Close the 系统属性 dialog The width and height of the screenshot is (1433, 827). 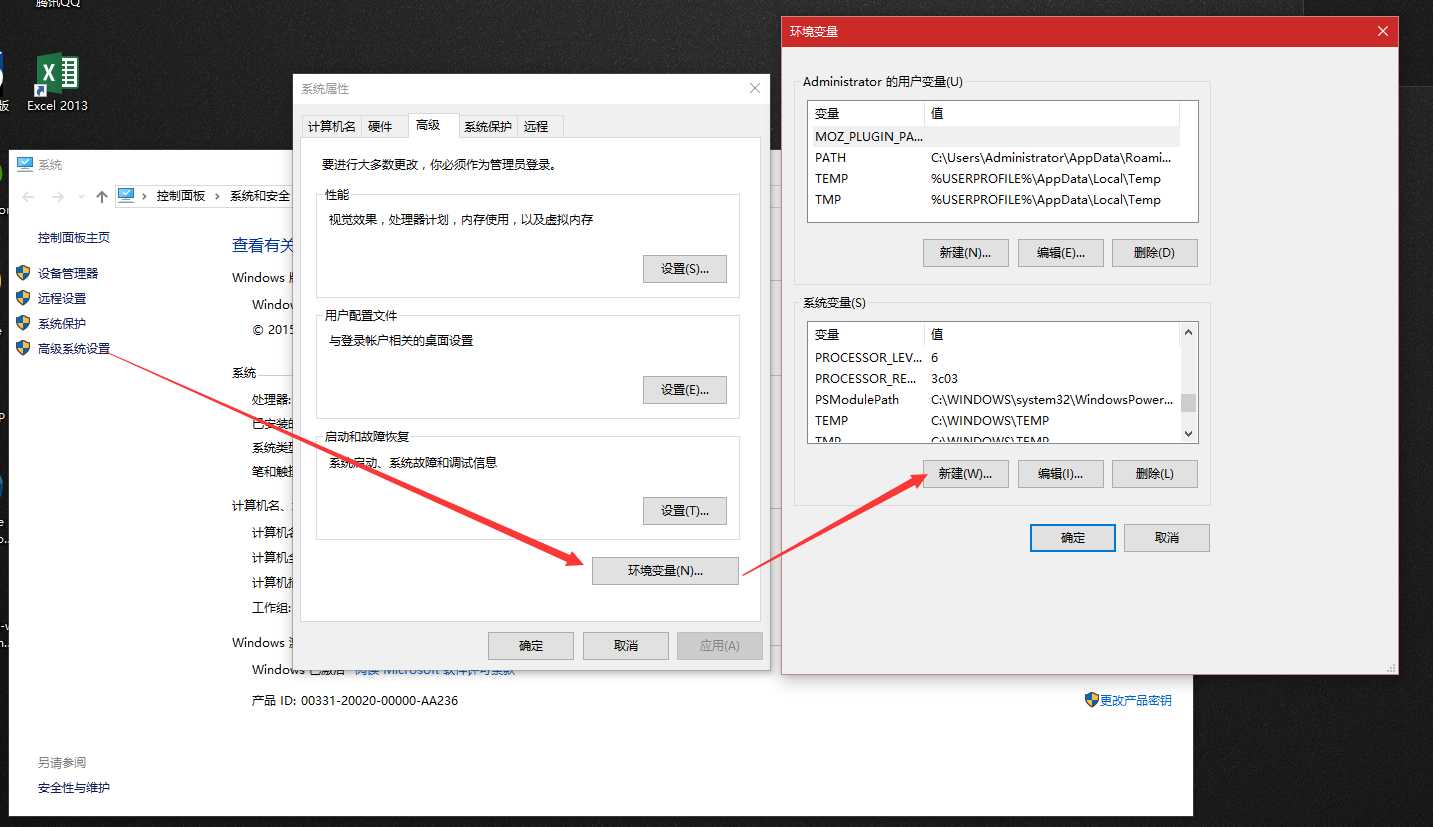pos(755,88)
